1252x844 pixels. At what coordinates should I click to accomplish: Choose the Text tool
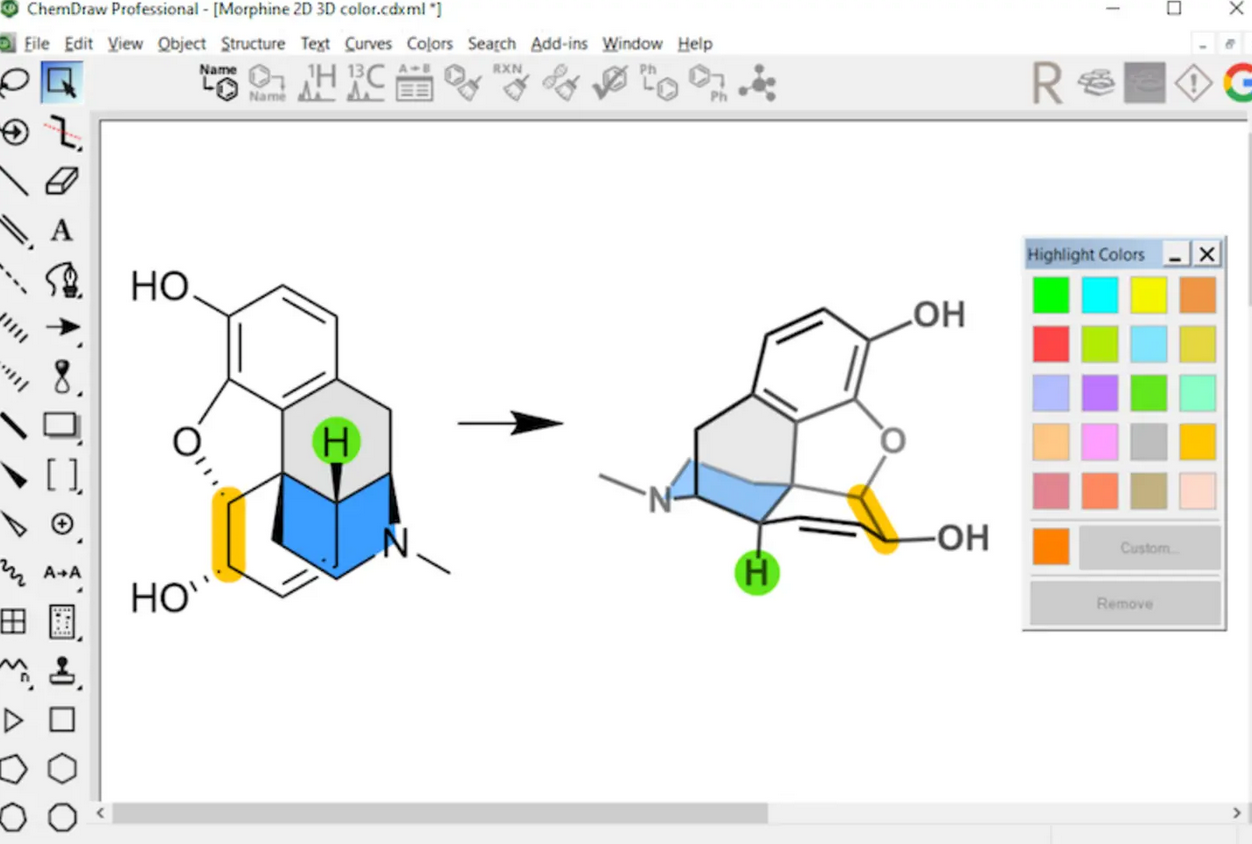coord(62,230)
